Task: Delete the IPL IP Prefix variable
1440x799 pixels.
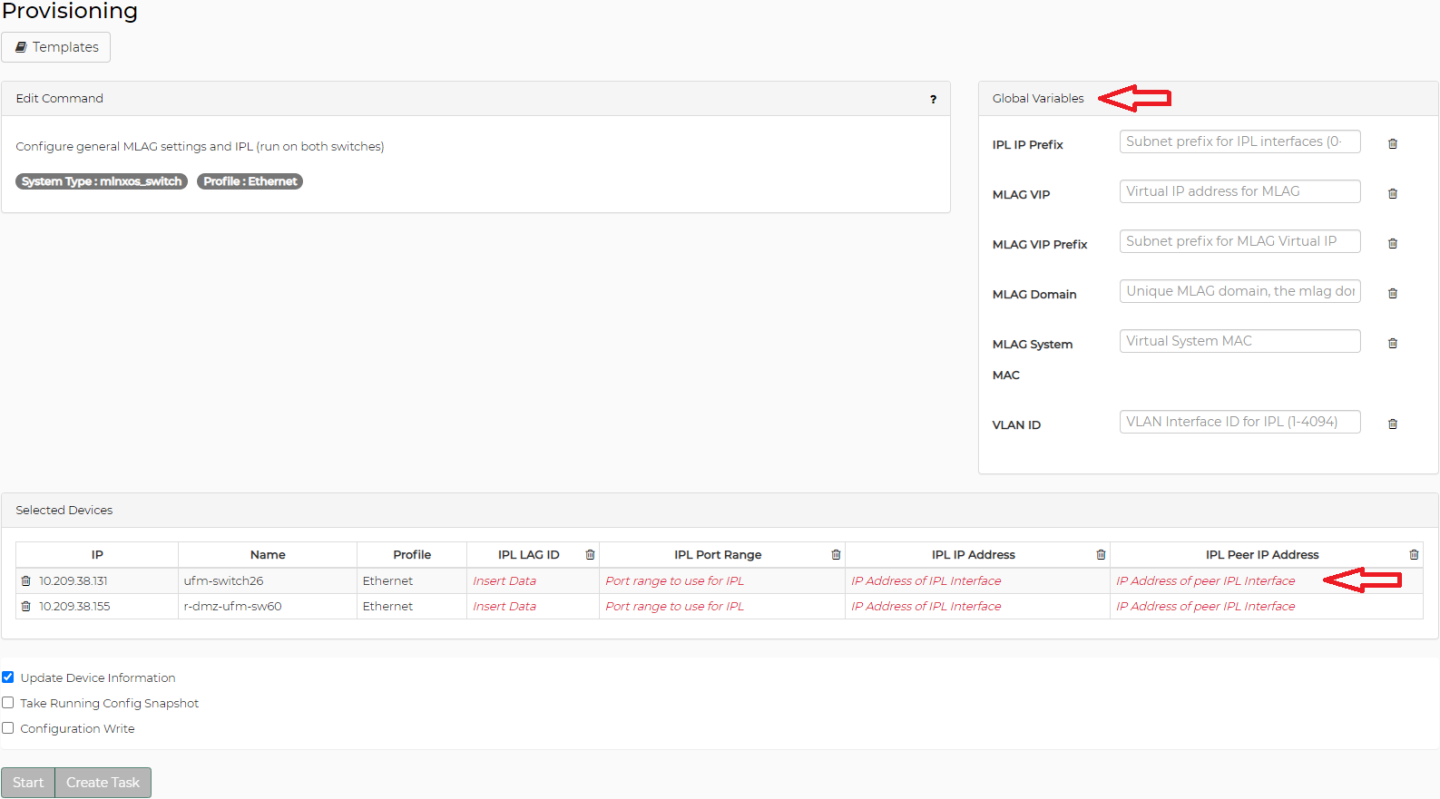Action: pyautogui.click(x=1392, y=144)
